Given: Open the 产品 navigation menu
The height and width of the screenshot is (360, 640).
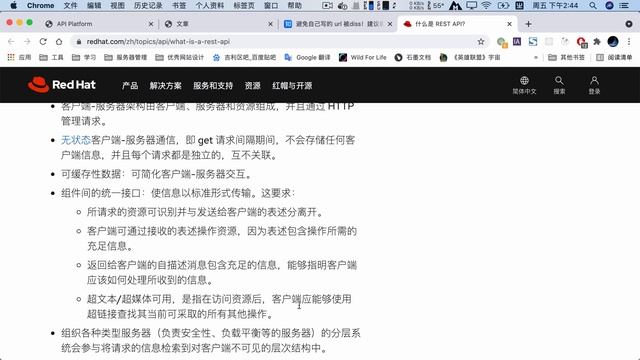Looking at the screenshot, I should 130,86.
